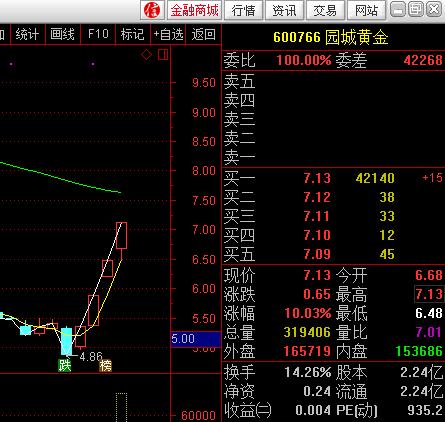The height and width of the screenshot is (422, 445).
Task: Select the 画线 drawing tool
Action: tap(62, 34)
